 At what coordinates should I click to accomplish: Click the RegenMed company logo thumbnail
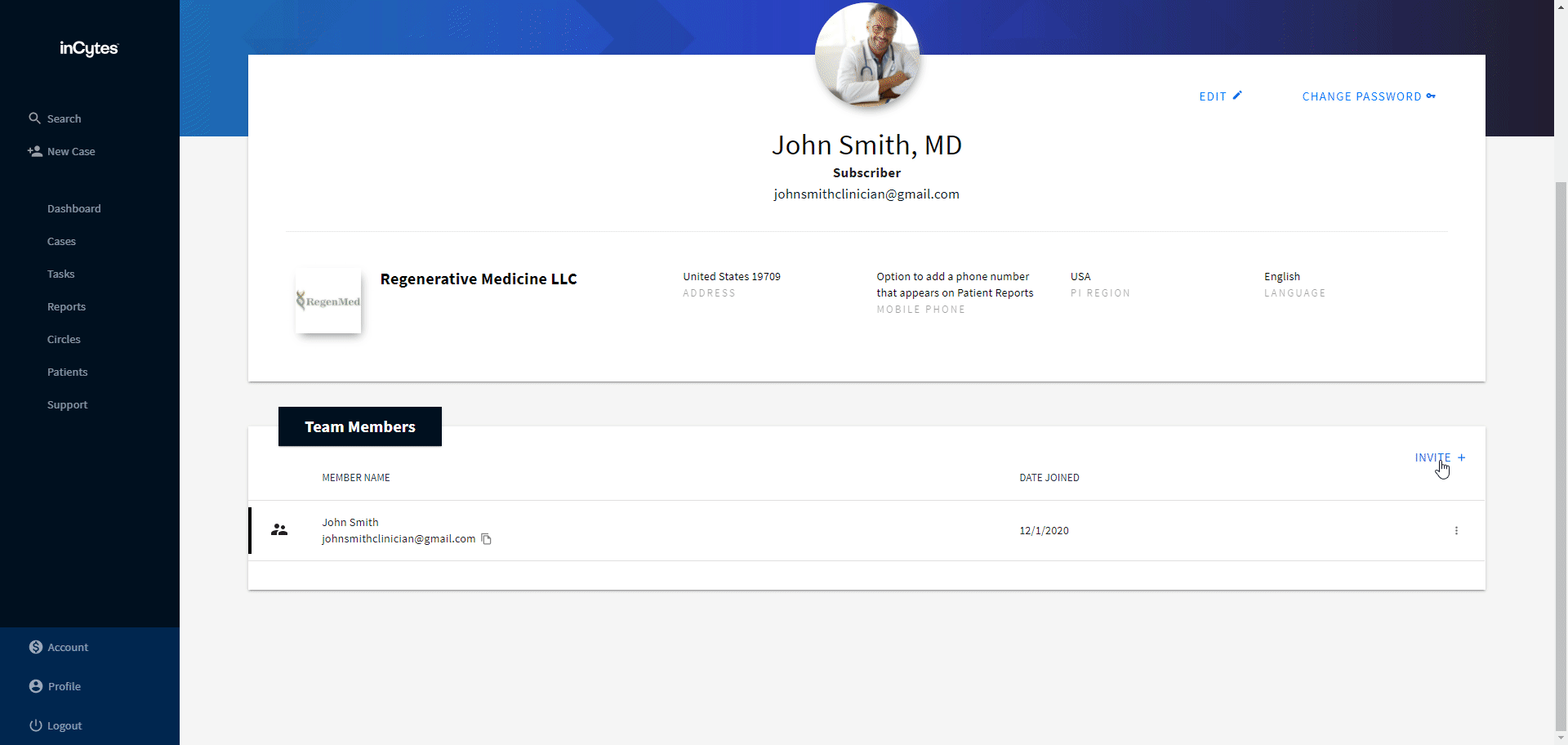[x=328, y=301]
